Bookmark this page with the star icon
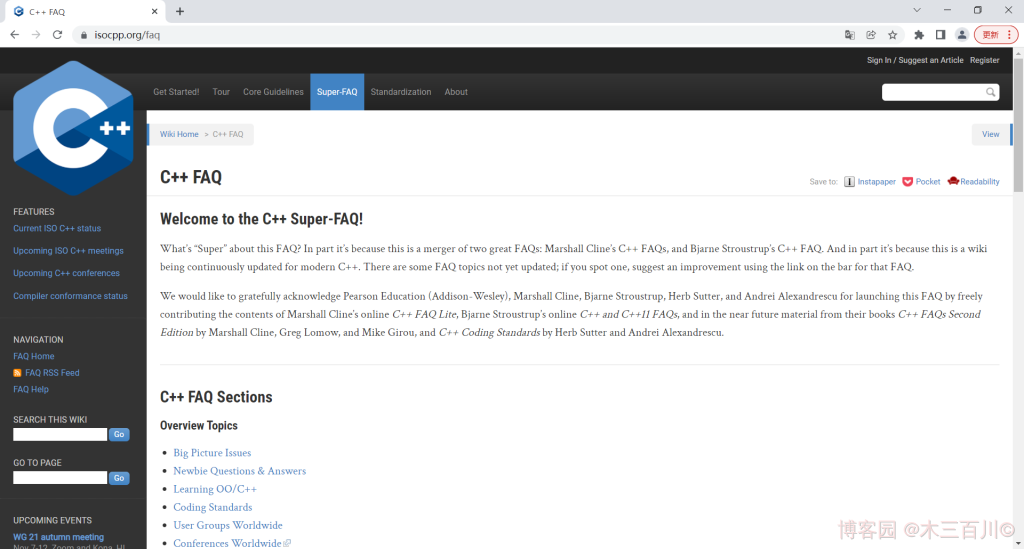1024x549 pixels. [x=892, y=35]
